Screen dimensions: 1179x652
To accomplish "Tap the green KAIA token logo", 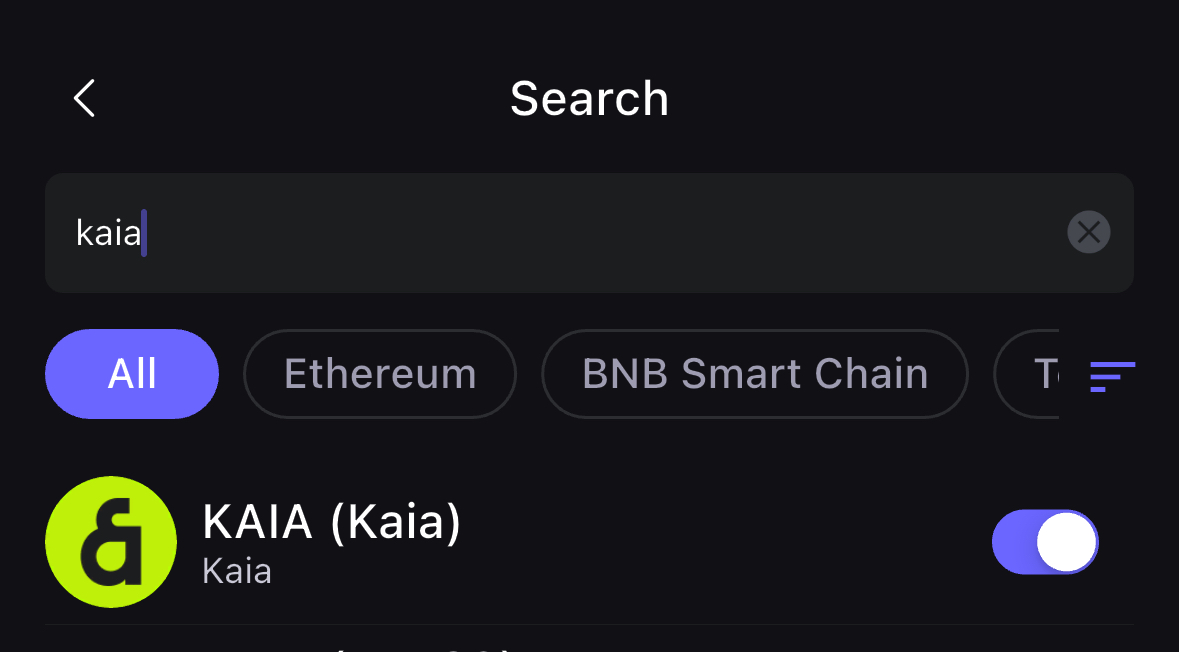I will pos(111,541).
